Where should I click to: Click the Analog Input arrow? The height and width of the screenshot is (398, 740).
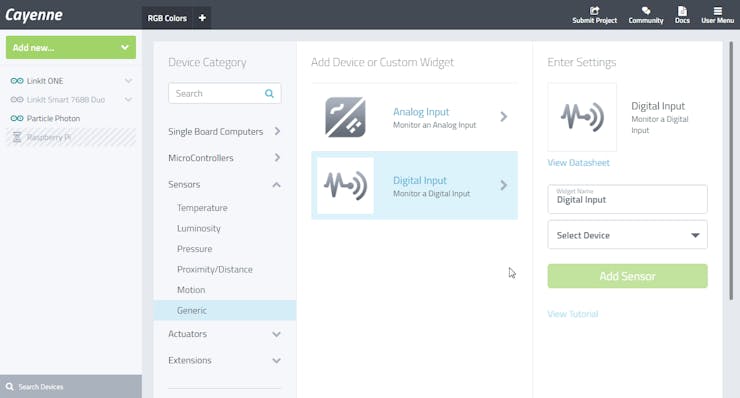click(504, 117)
